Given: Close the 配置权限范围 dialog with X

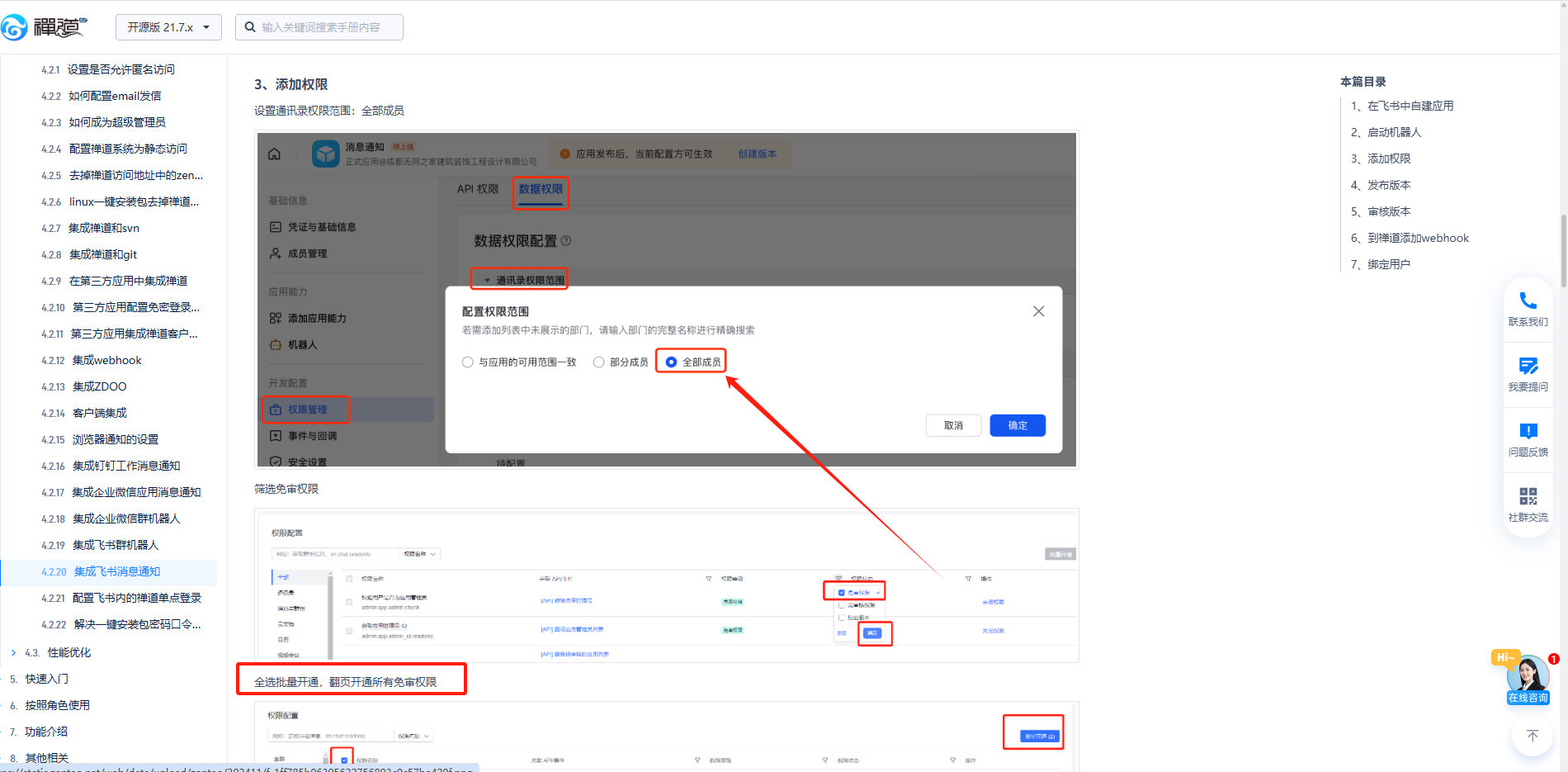Looking at the screenshot, I should (x=1038, y=311).
